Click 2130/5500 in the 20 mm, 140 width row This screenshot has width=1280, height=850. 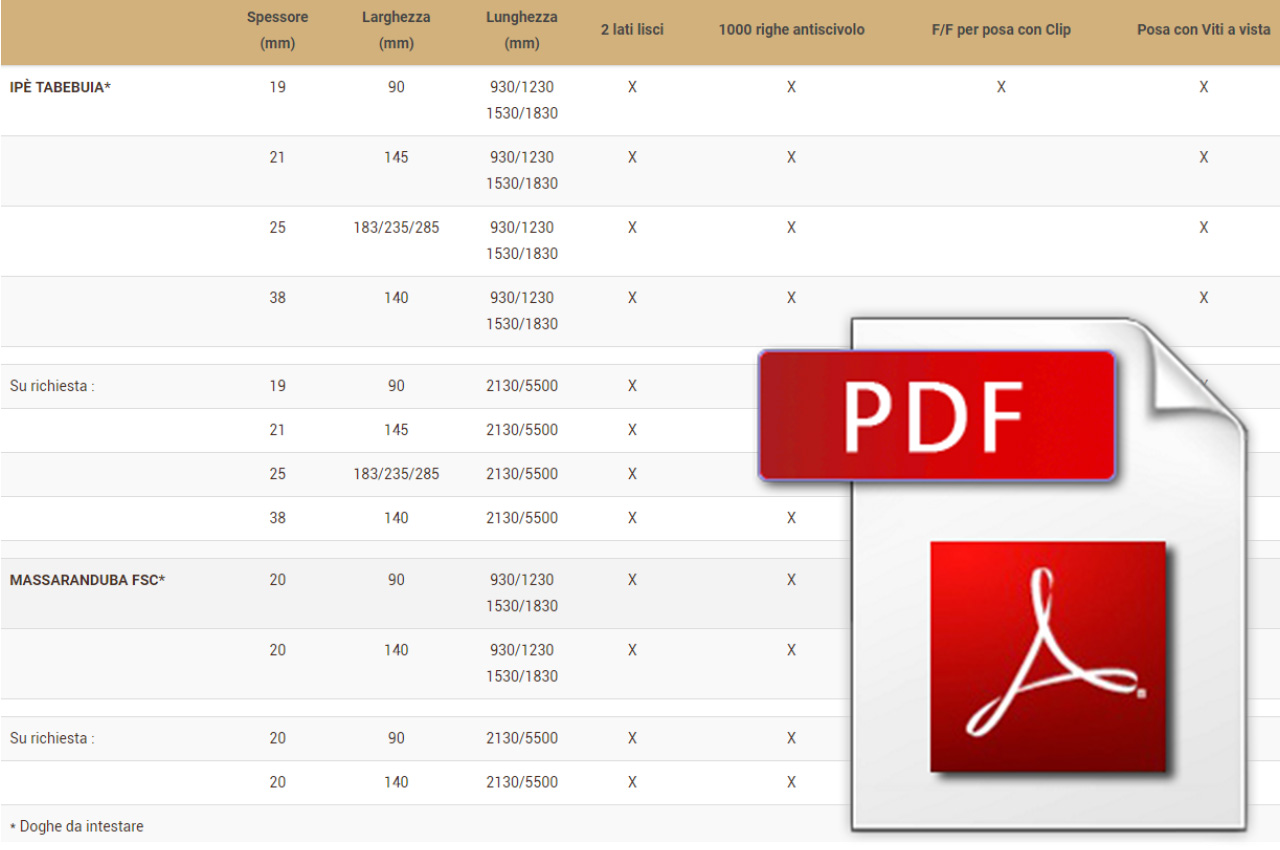(522, 782)
